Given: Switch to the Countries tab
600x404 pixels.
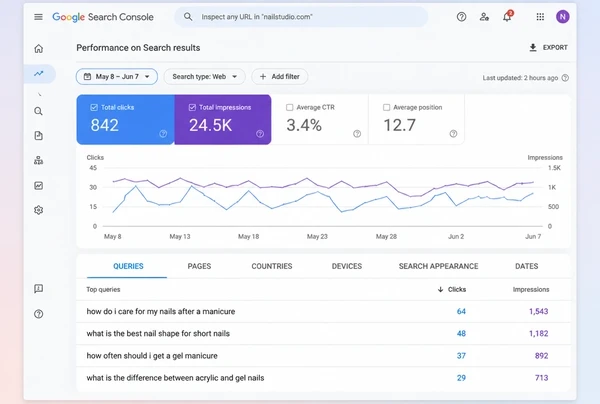Looking at the screenshot, I should 272,266.
